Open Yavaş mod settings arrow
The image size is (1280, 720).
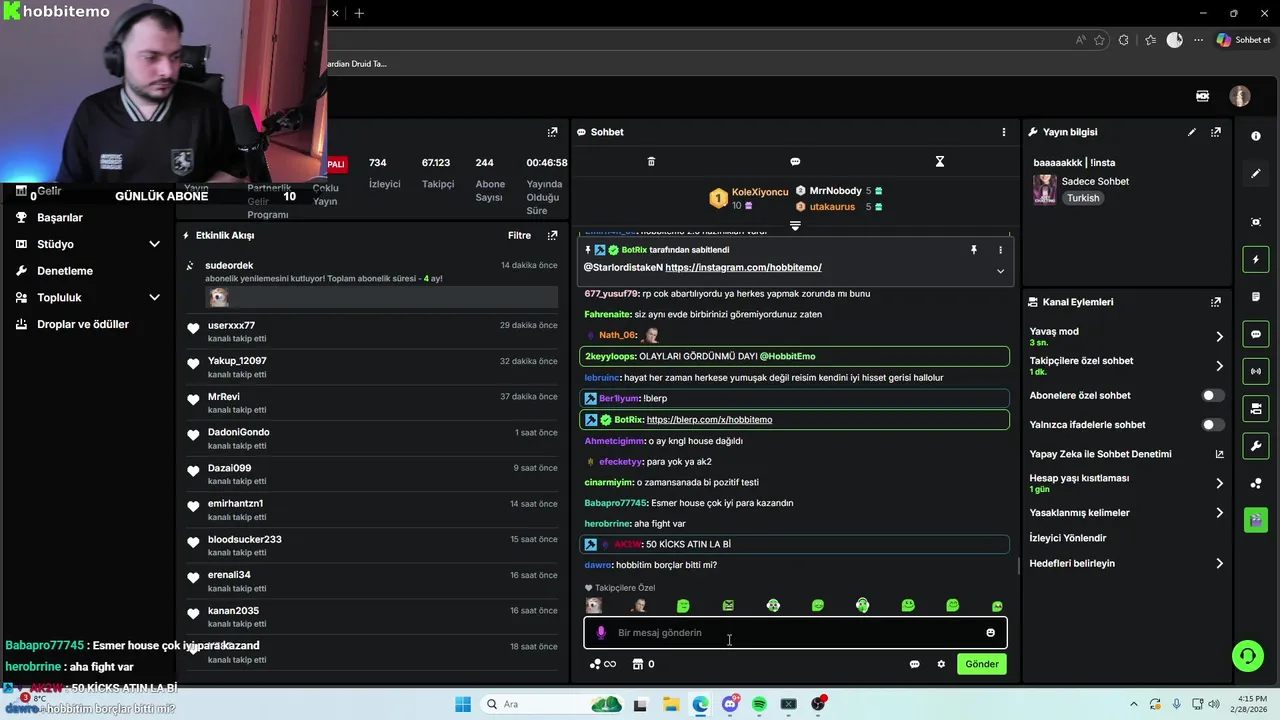(1219, 337)
